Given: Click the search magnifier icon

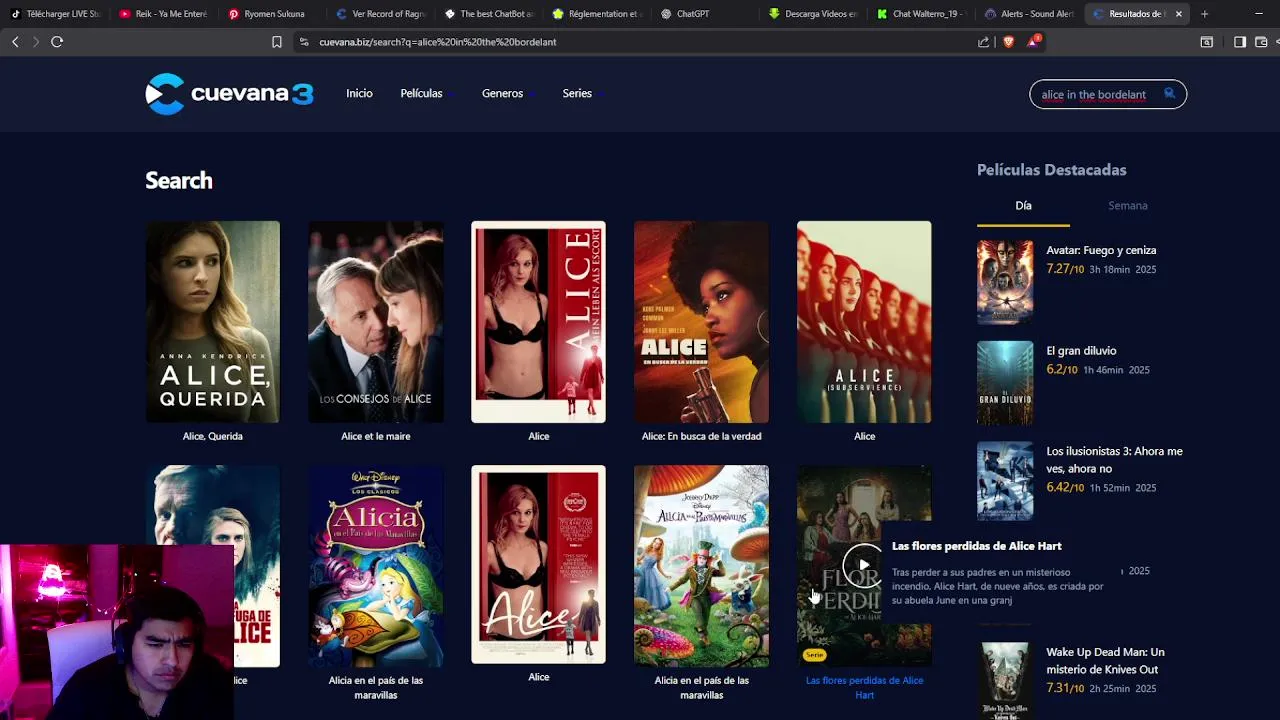Looking at the screenshot, I should pyautogui.click(x=1169, y=94).
